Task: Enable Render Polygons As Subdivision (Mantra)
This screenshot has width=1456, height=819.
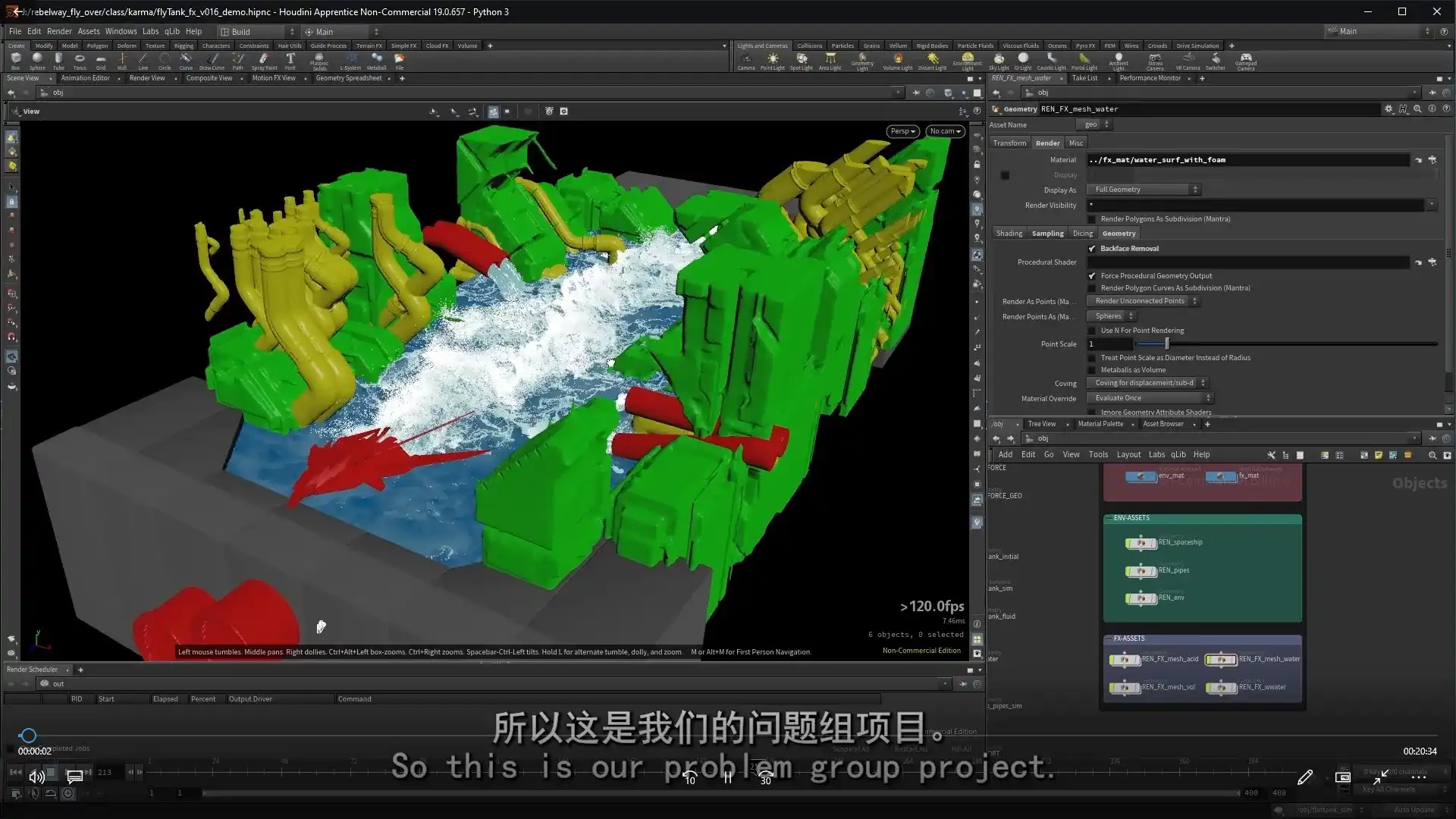Action: (1092, 218)
